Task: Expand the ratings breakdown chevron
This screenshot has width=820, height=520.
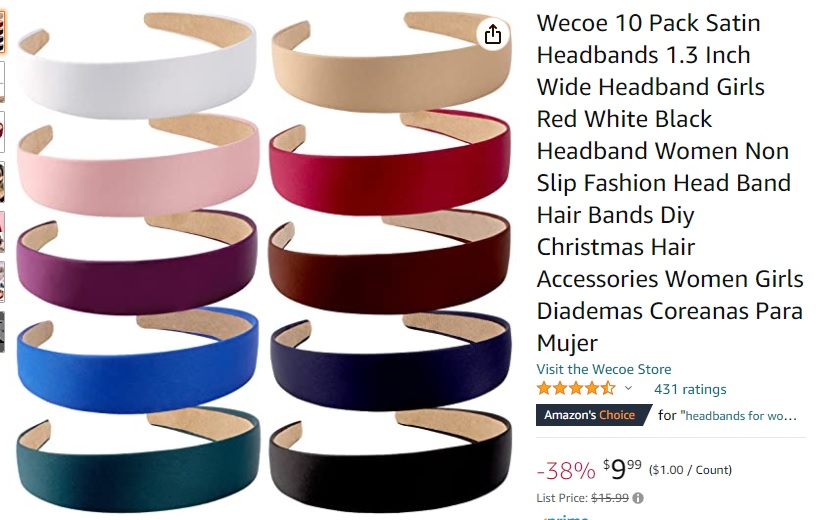Action: [x=629, y=388]
